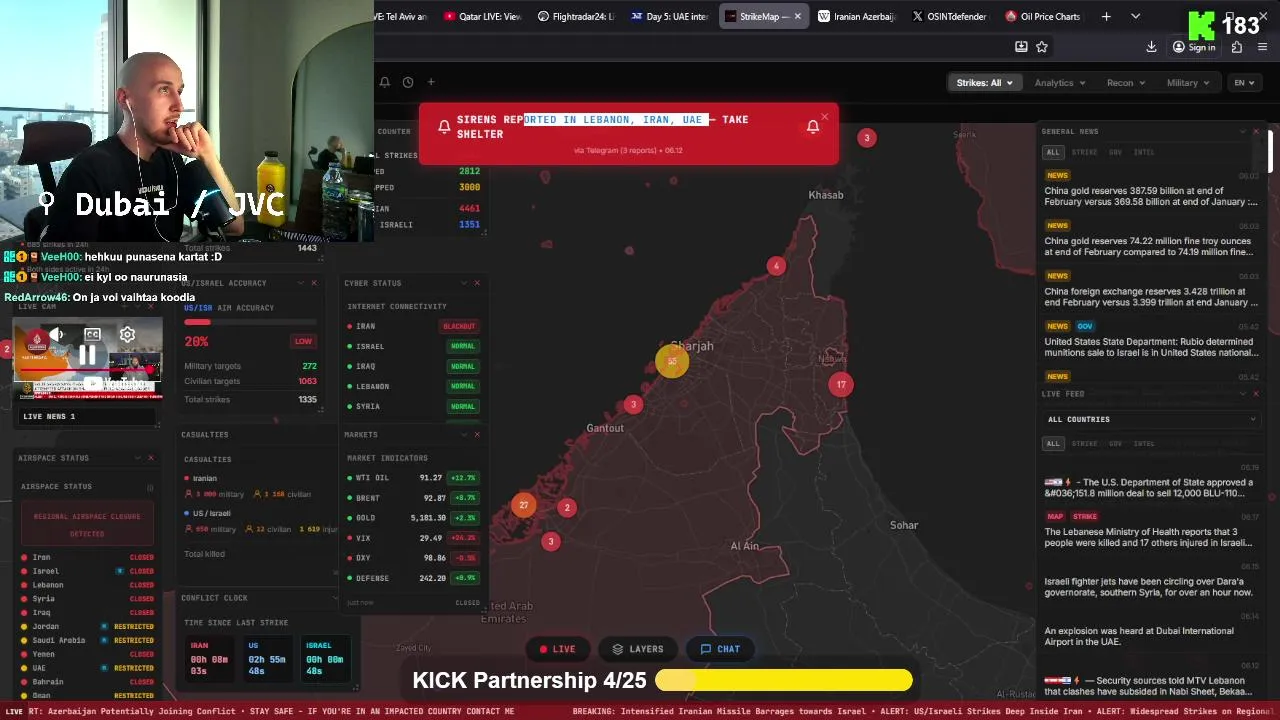Select STRIKE filter in Live Feed
The image size is (1280, 720).
click(1084, 443)
